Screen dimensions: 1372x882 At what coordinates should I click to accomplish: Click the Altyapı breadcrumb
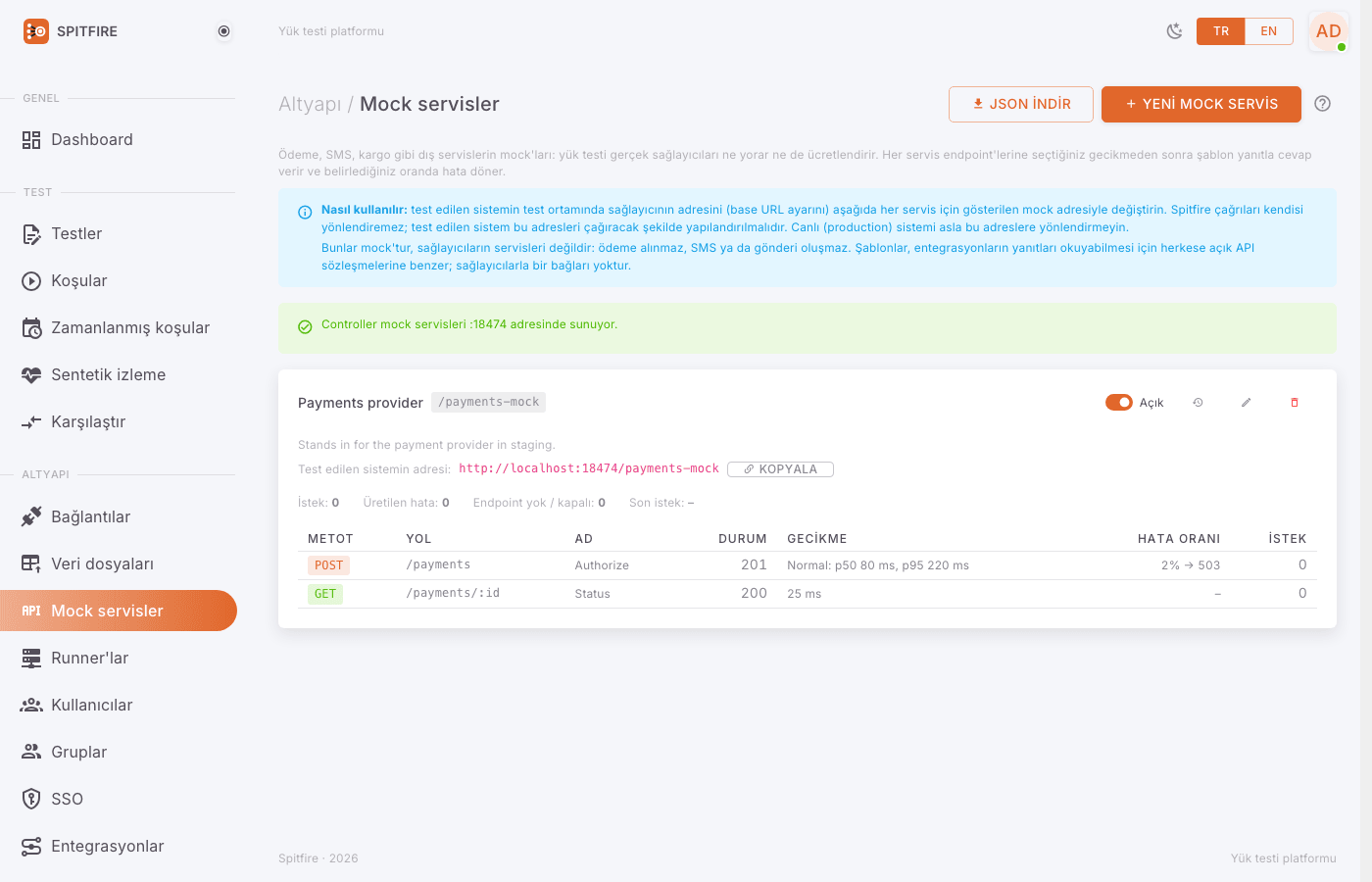tap(310, 104)
